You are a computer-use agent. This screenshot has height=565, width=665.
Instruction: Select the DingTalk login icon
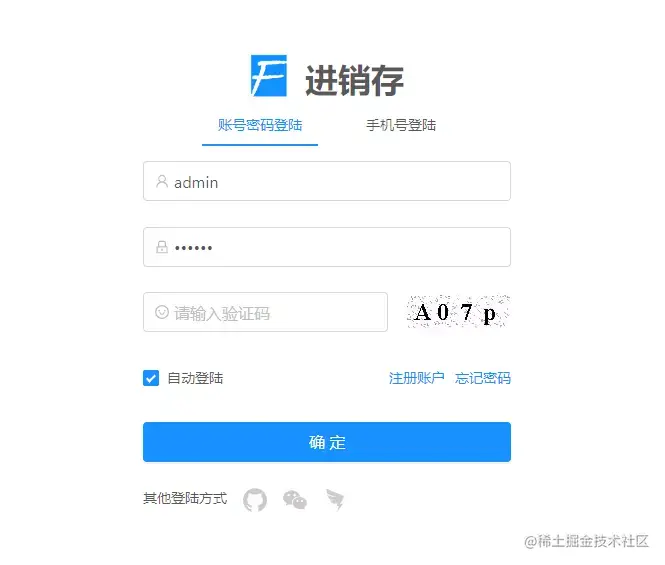(x=335, y=500)
